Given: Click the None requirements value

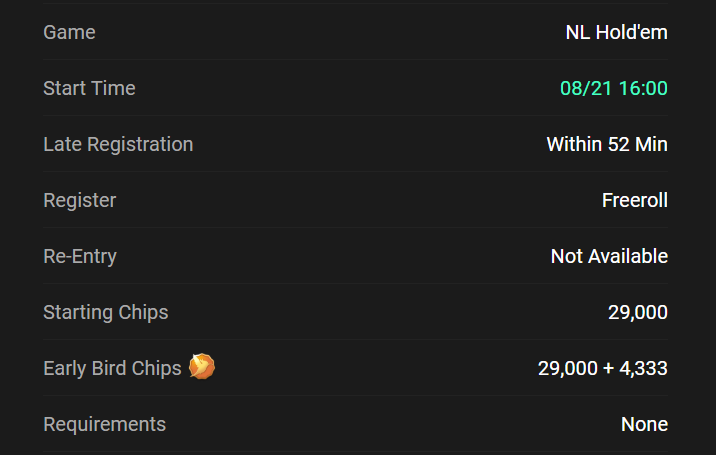Looking at the screenshot, I should pos(644,424).
